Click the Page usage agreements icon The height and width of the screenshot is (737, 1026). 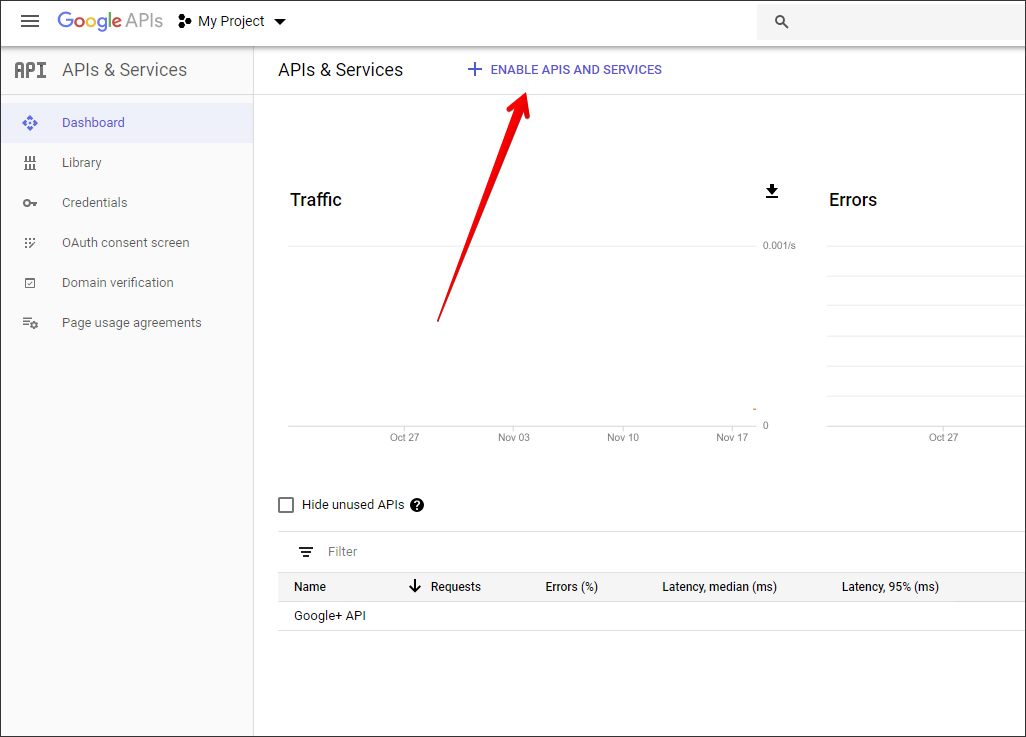[30, 323]
